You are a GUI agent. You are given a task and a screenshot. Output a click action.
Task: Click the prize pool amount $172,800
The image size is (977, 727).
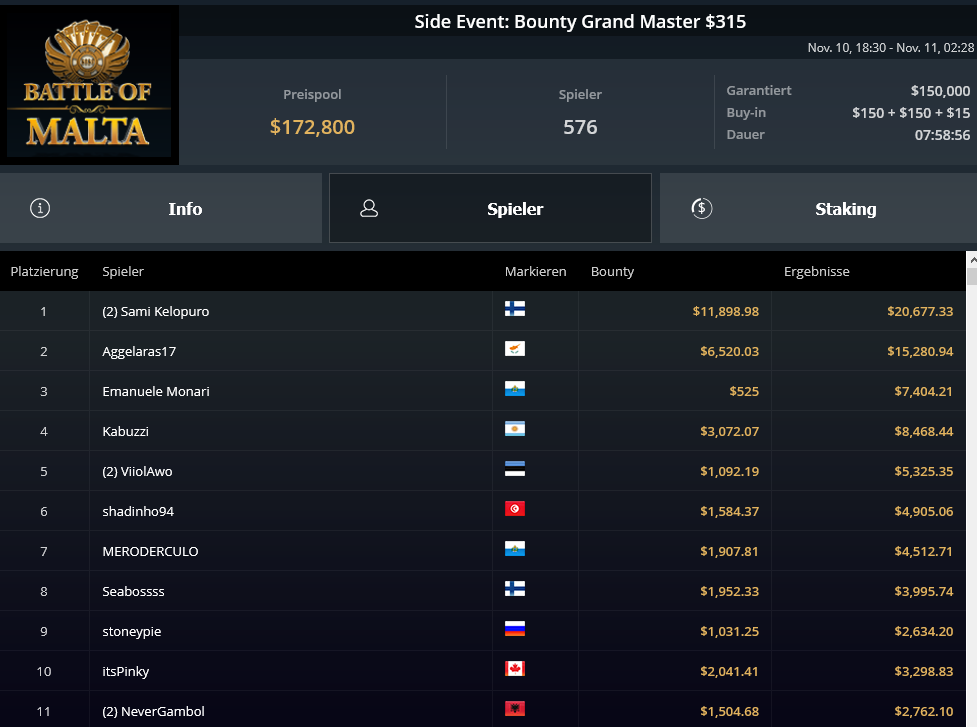(312, 127)
